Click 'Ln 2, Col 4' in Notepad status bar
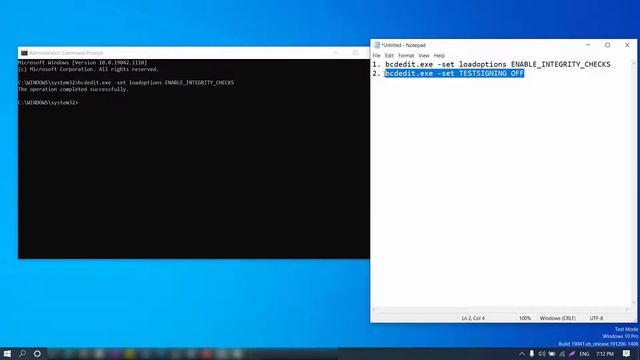The image size is (640, 360). point(473,318)
